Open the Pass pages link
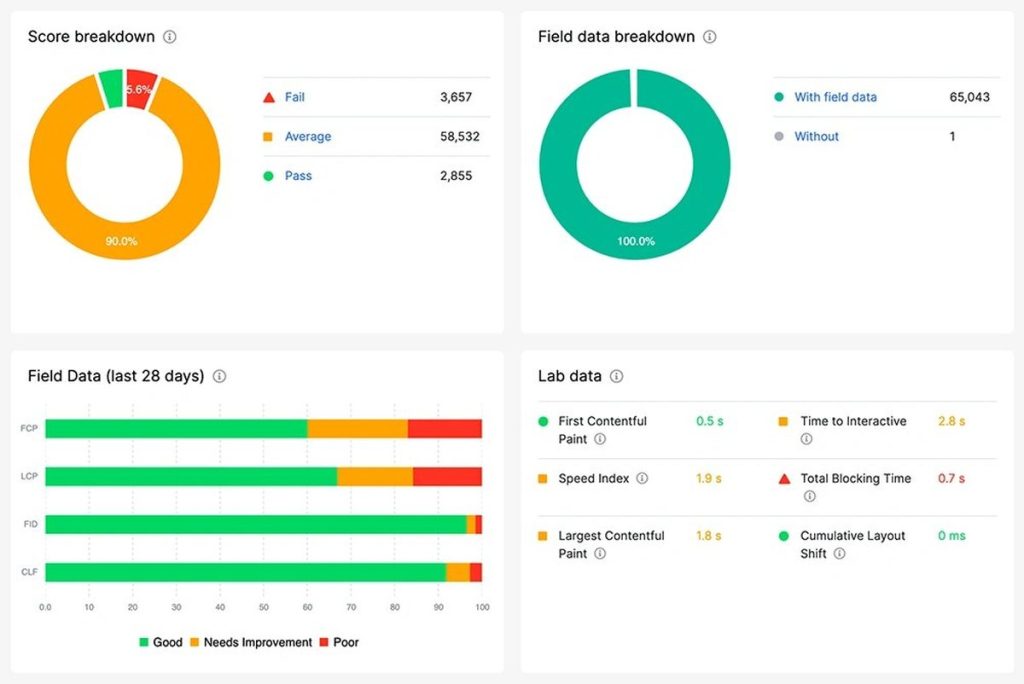Image resolution: width=1024 pixels, height=684 pixels. (x=298, y=176)
